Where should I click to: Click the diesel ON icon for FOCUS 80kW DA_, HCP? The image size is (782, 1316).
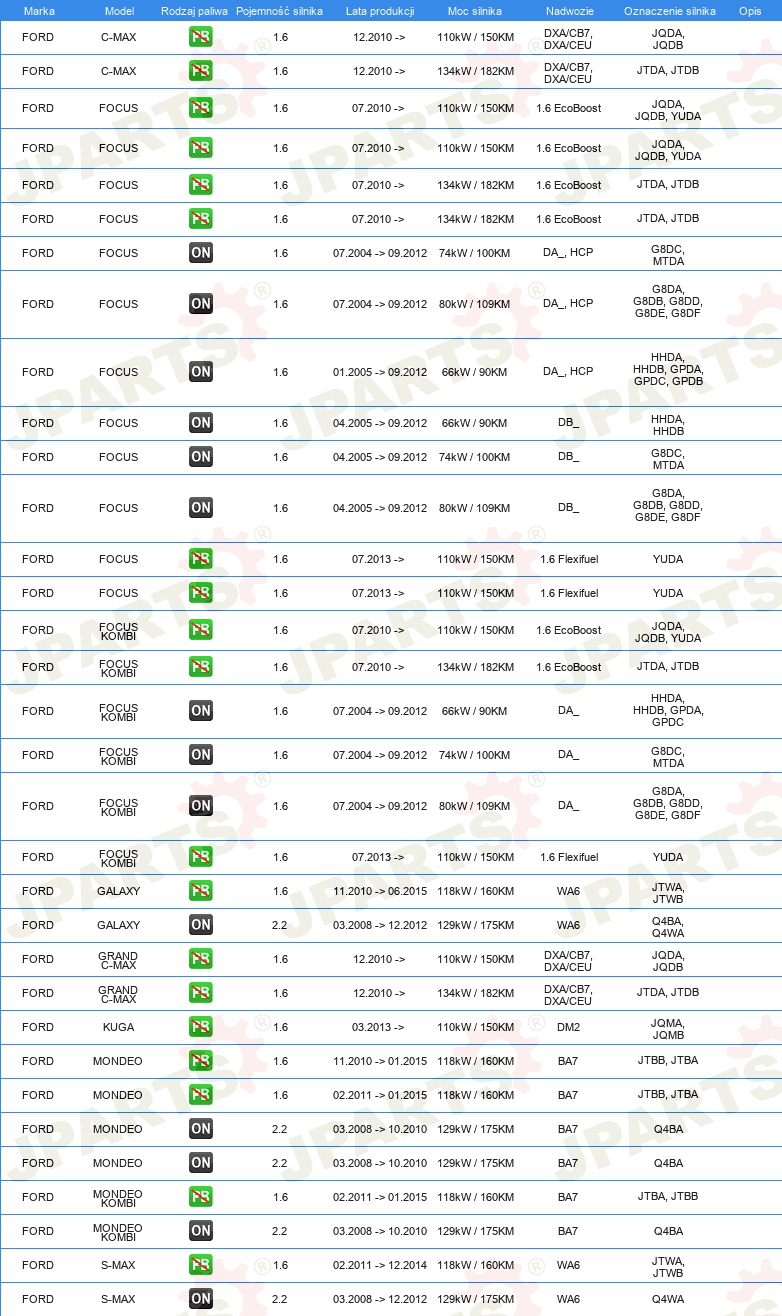click(x=201, y=304)
